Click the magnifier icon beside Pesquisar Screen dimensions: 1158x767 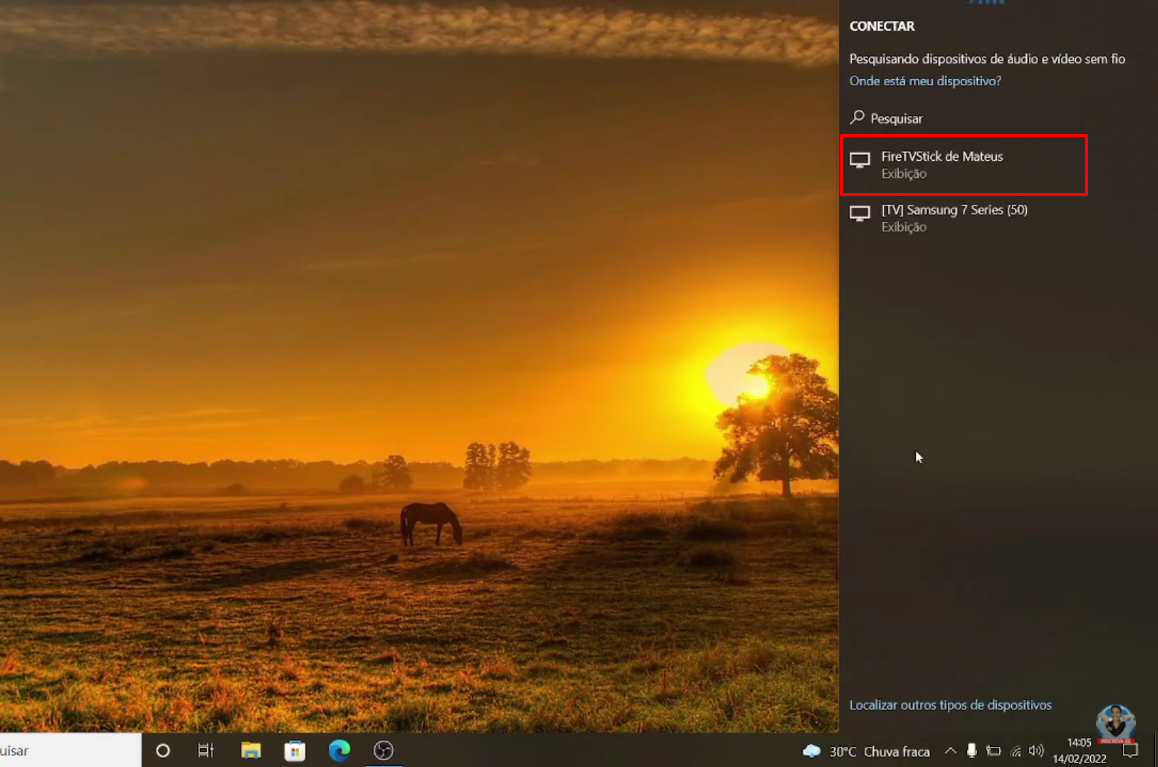(857, 118)
